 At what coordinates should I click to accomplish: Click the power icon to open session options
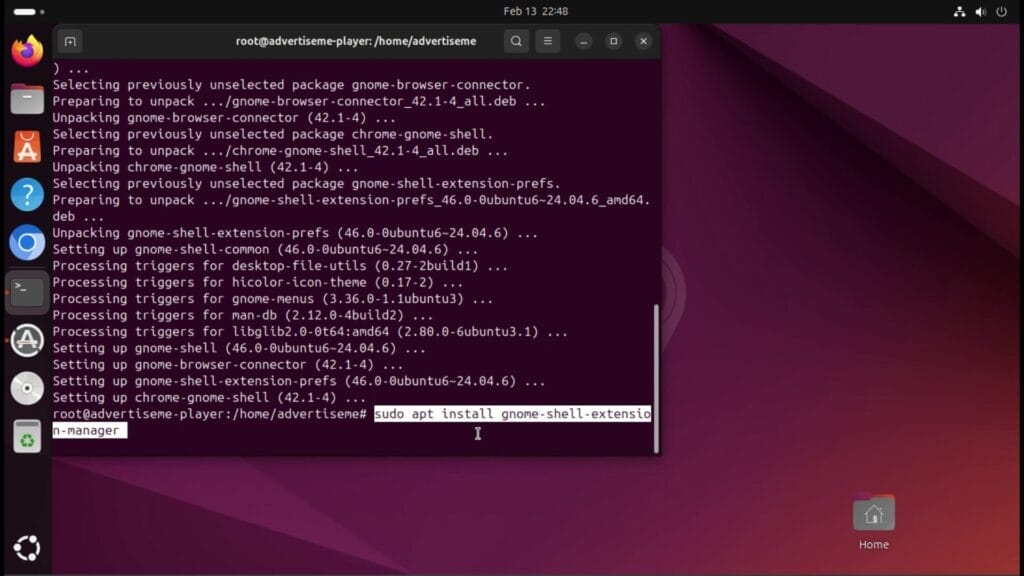click(x=1001, y=12)
